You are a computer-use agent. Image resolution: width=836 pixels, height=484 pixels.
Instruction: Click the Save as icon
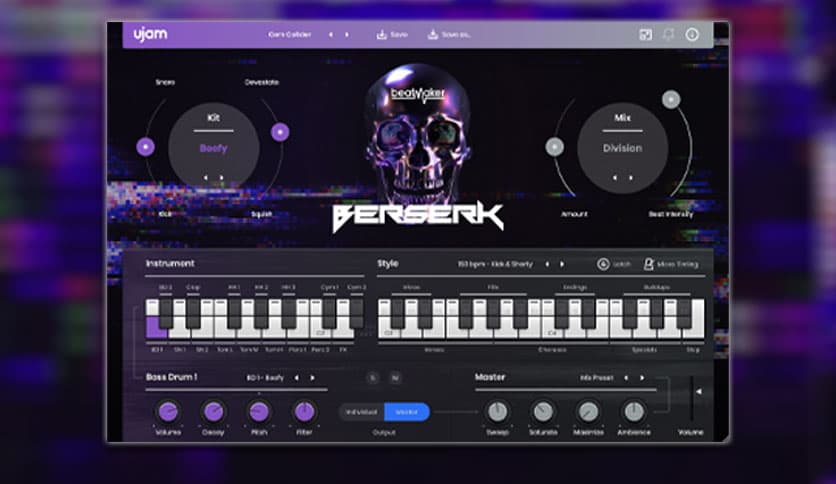coord(433,35)
